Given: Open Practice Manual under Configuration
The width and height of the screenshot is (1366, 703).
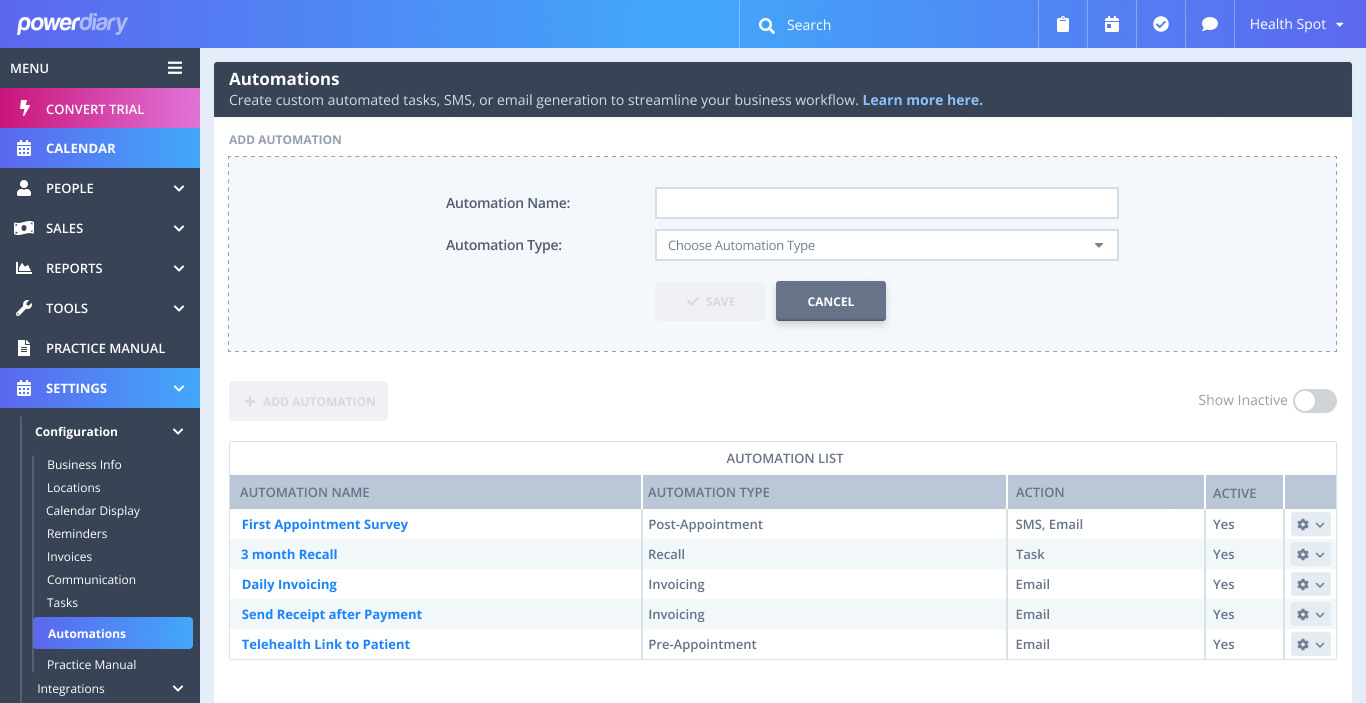Looking at the screenshot, I should click(x=92, y=665).
